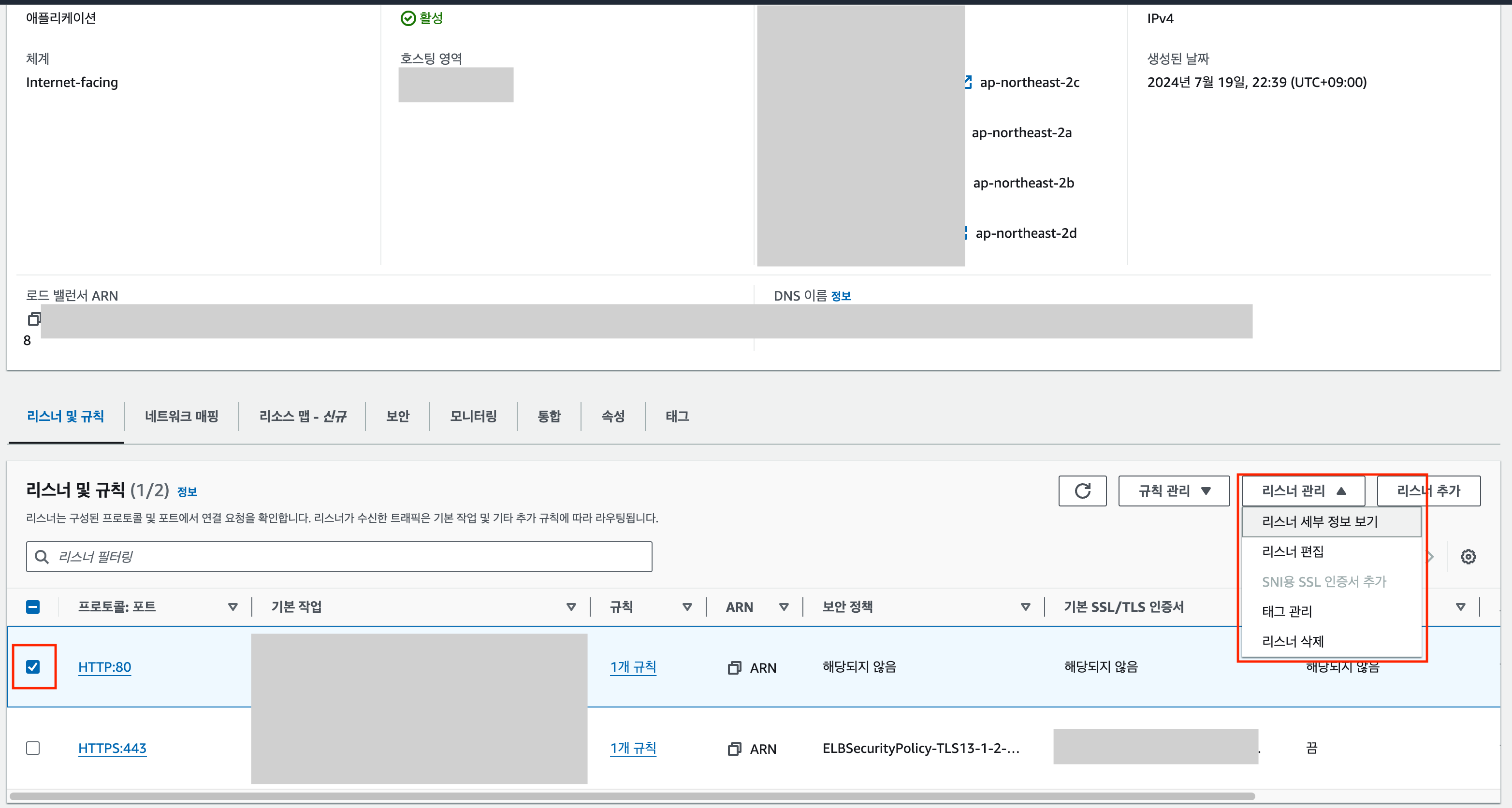
Task: Click the refresh listeners icon button
Action: [x=1082, y=491]
